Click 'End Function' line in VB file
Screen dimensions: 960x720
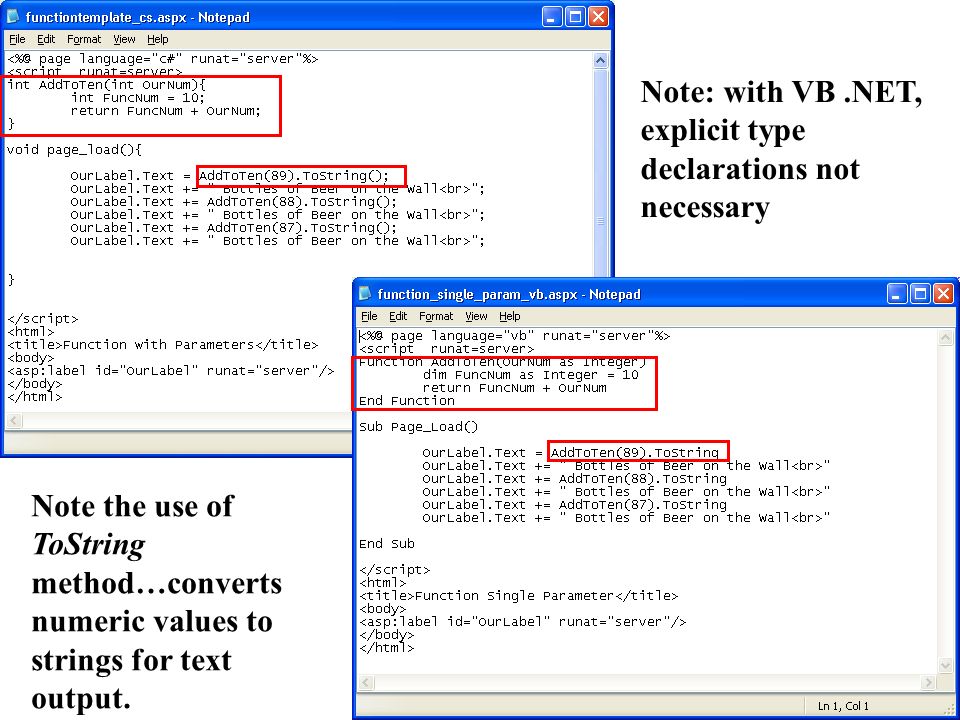click(407, 400)
